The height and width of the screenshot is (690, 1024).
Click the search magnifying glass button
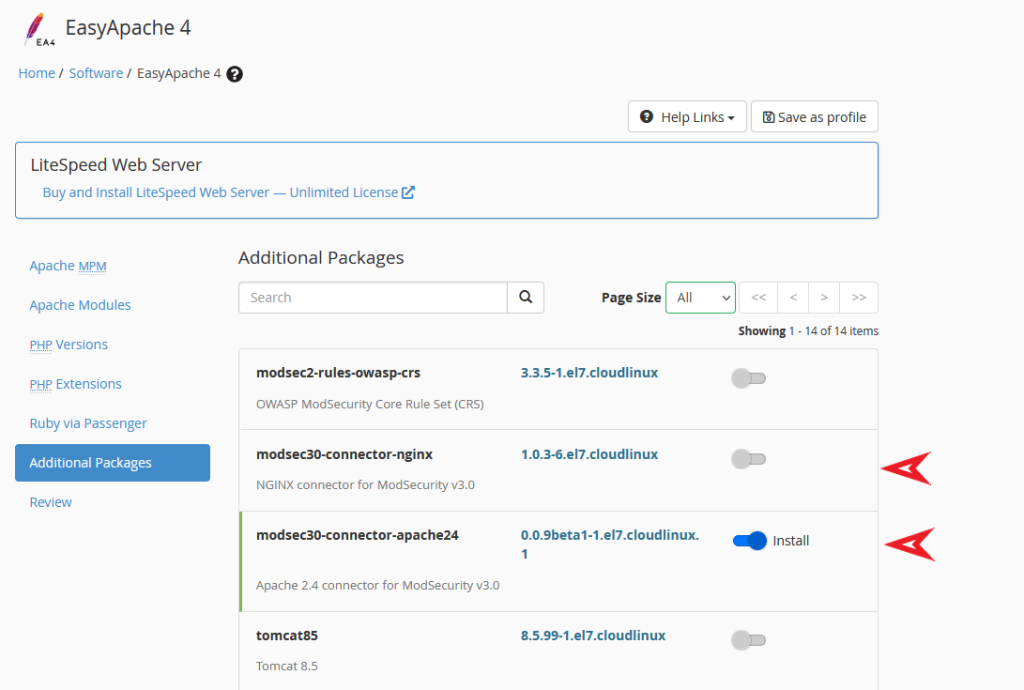click(526, 297)
